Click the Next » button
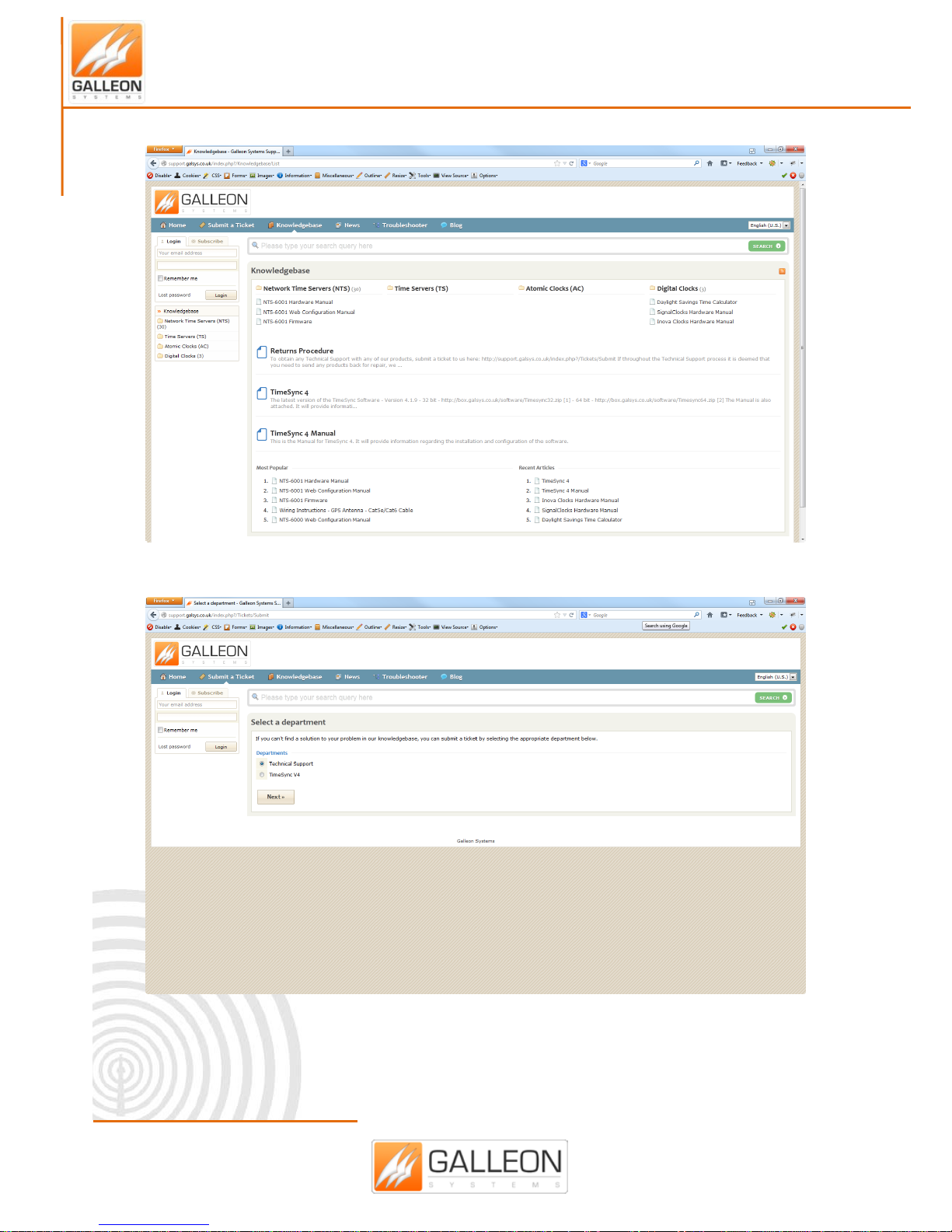Screen dimensions: 952x1232 276,797
